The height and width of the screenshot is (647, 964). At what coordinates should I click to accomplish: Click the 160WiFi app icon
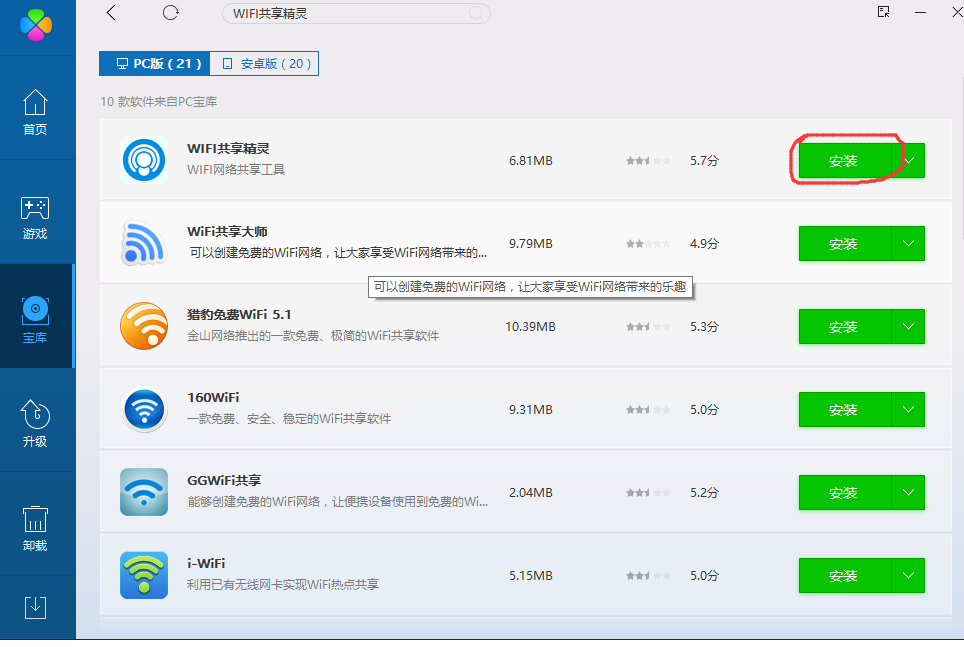point(144,409)
